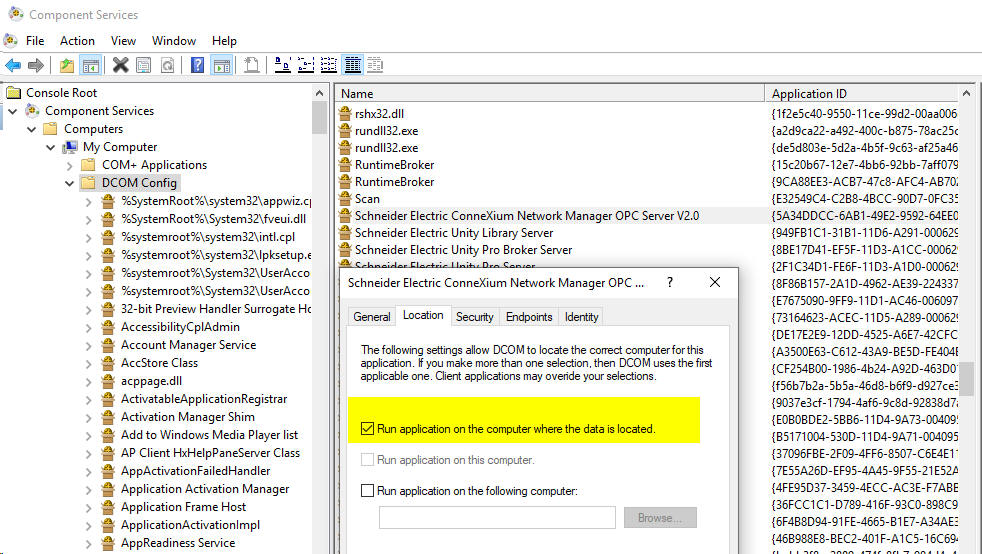The image size is (982, 554).
Task: Open the Window menu
Action: coord(173,41)
